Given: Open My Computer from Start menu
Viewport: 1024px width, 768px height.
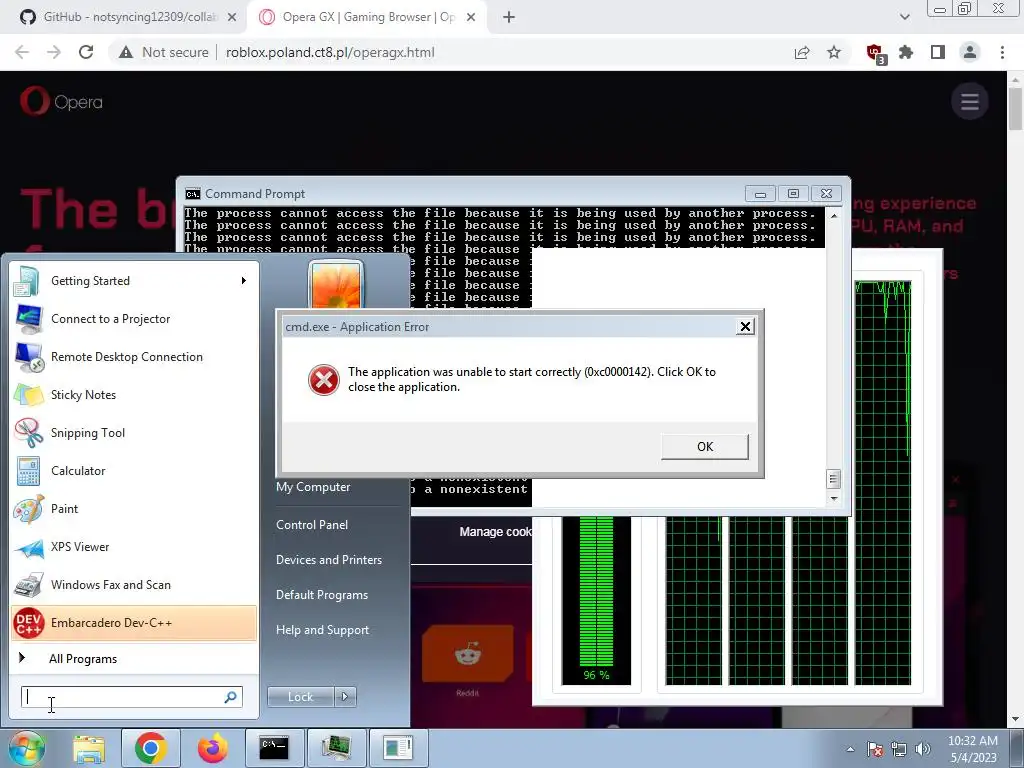Looking at the screenshot, I should point(313,487).
